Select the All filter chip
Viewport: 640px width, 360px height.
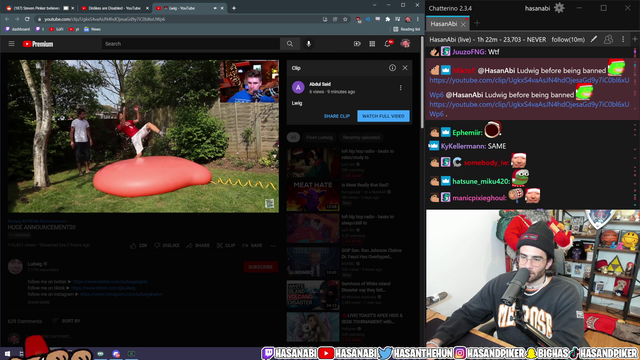click(293, 138)
